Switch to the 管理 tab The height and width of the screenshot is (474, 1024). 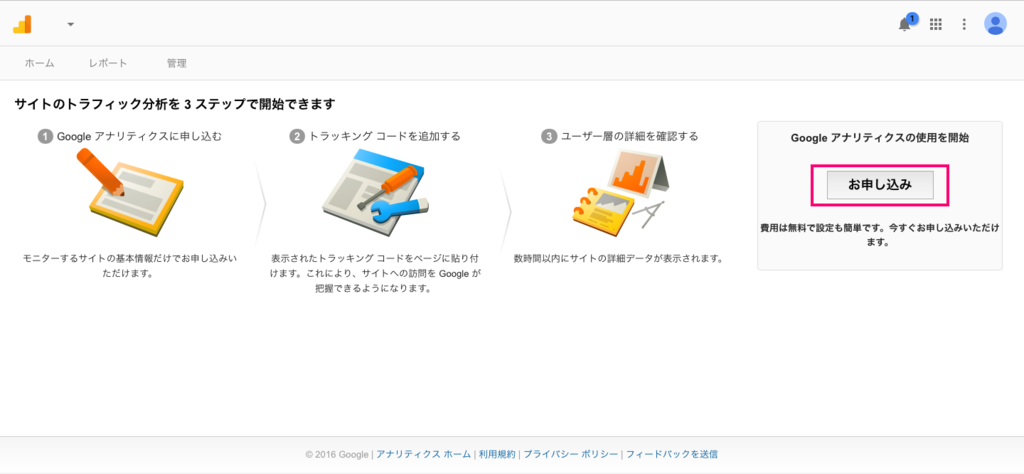(x=176, y=63)
